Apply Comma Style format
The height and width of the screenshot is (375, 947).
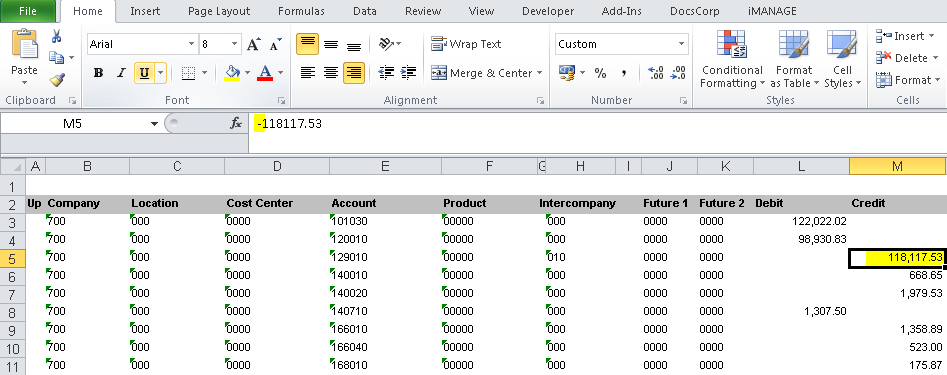[x=623, y=73]
